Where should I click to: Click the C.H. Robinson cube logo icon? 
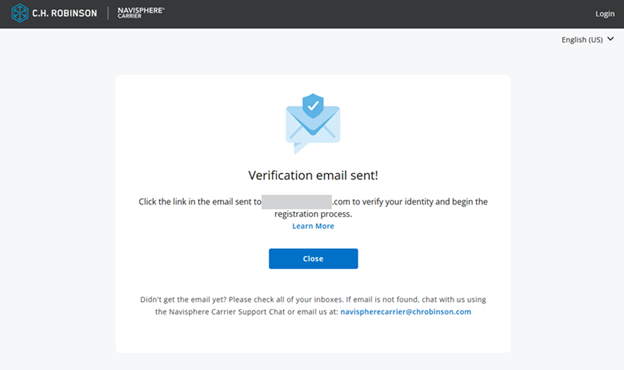20,13
